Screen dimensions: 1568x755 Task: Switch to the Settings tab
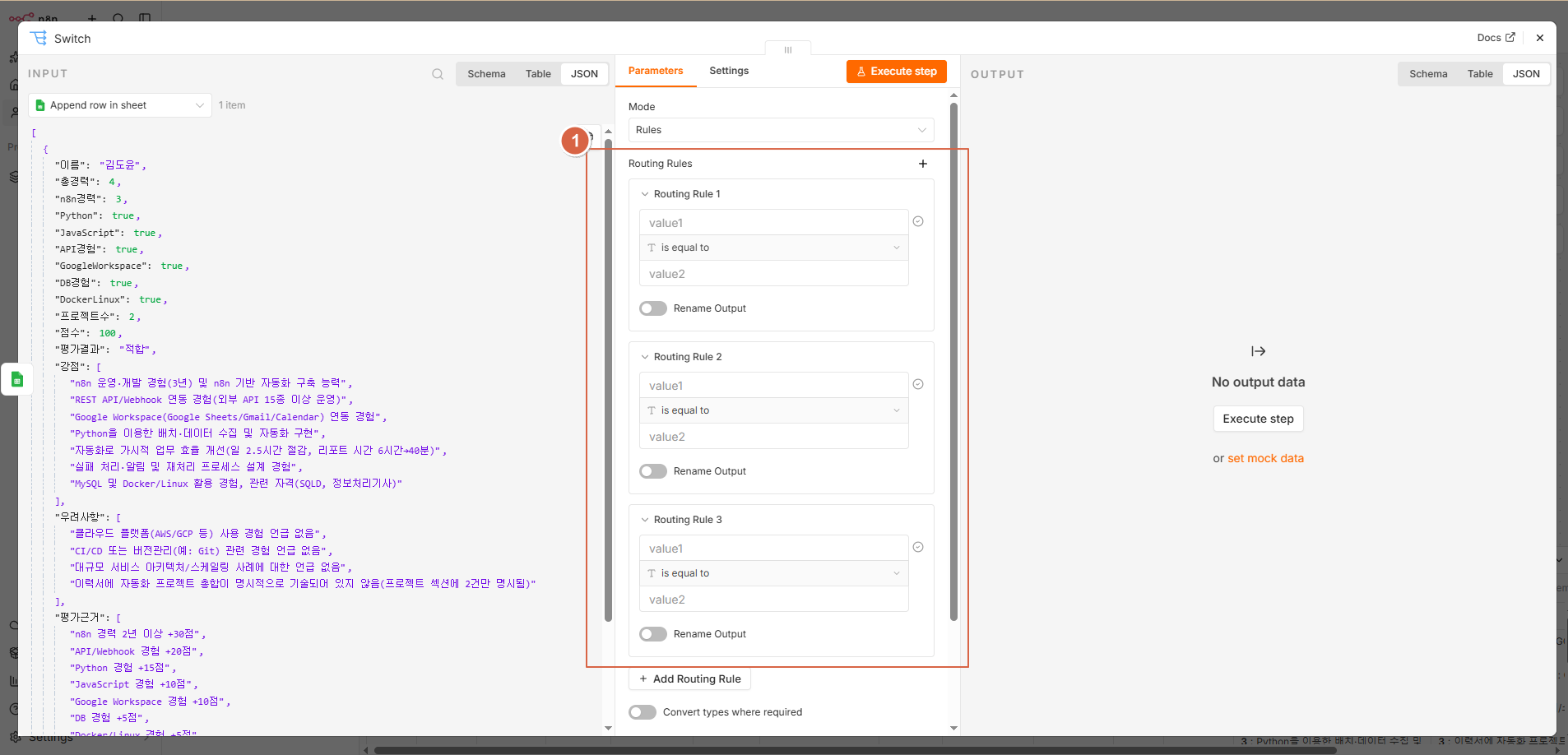[x=729, y=71]
